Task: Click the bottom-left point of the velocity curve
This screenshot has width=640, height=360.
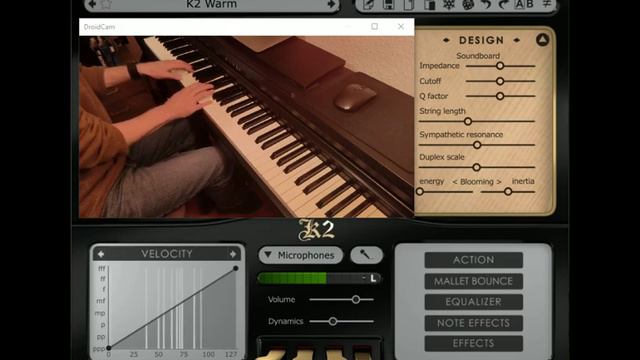Action: (x=109, y=348)
